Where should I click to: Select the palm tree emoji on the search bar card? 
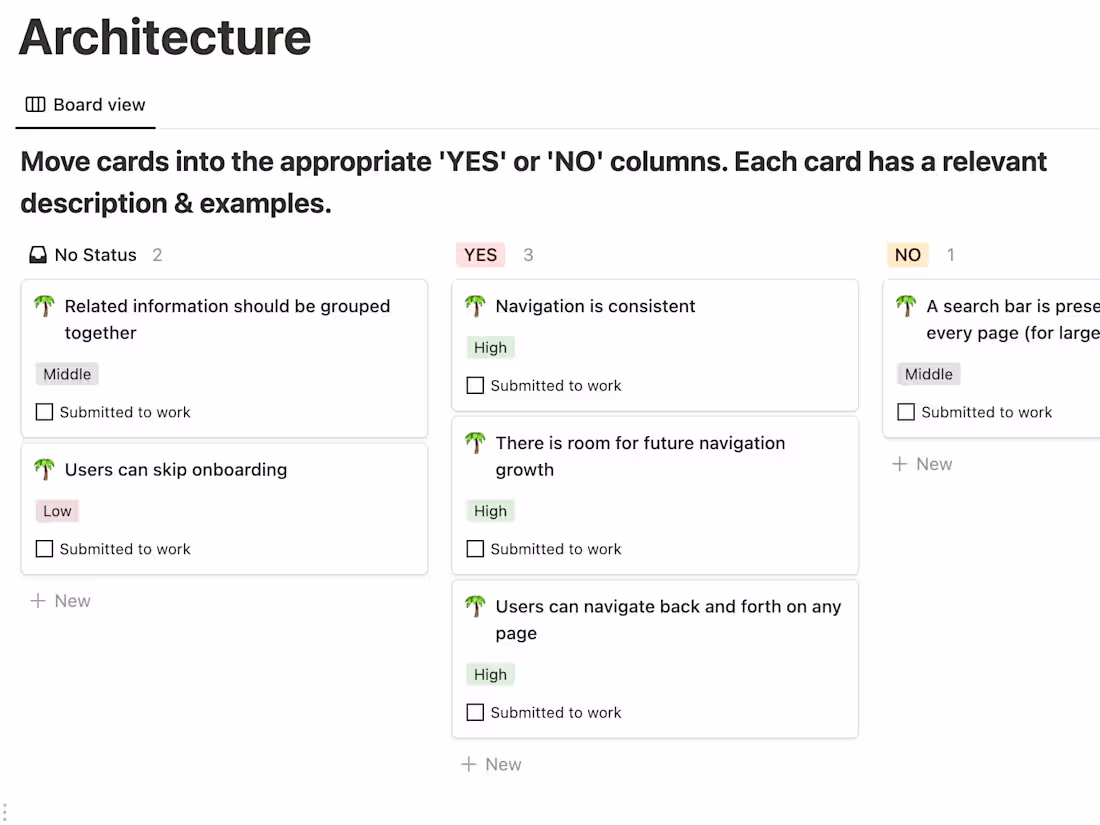906,306
